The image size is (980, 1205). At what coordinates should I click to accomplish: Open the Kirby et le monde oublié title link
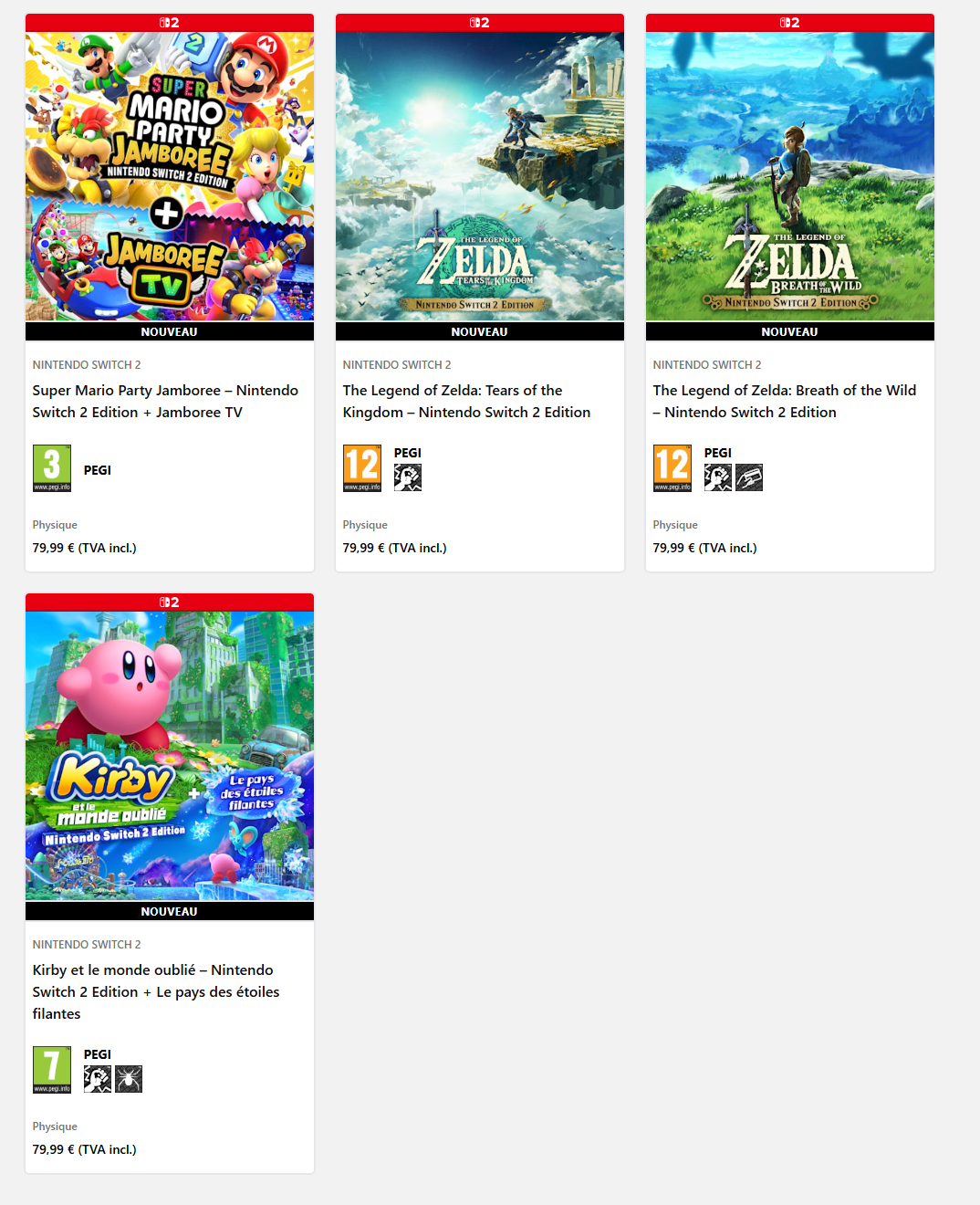(156, 992)
